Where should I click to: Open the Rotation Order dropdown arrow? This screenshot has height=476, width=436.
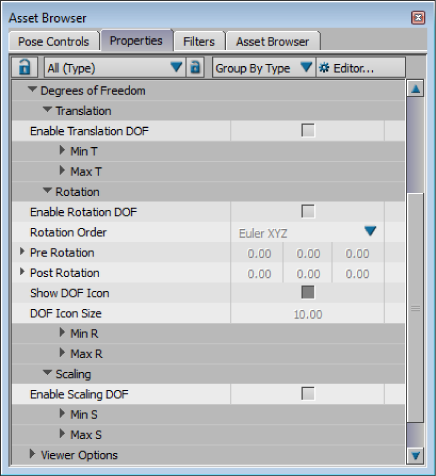coord(370,231)
